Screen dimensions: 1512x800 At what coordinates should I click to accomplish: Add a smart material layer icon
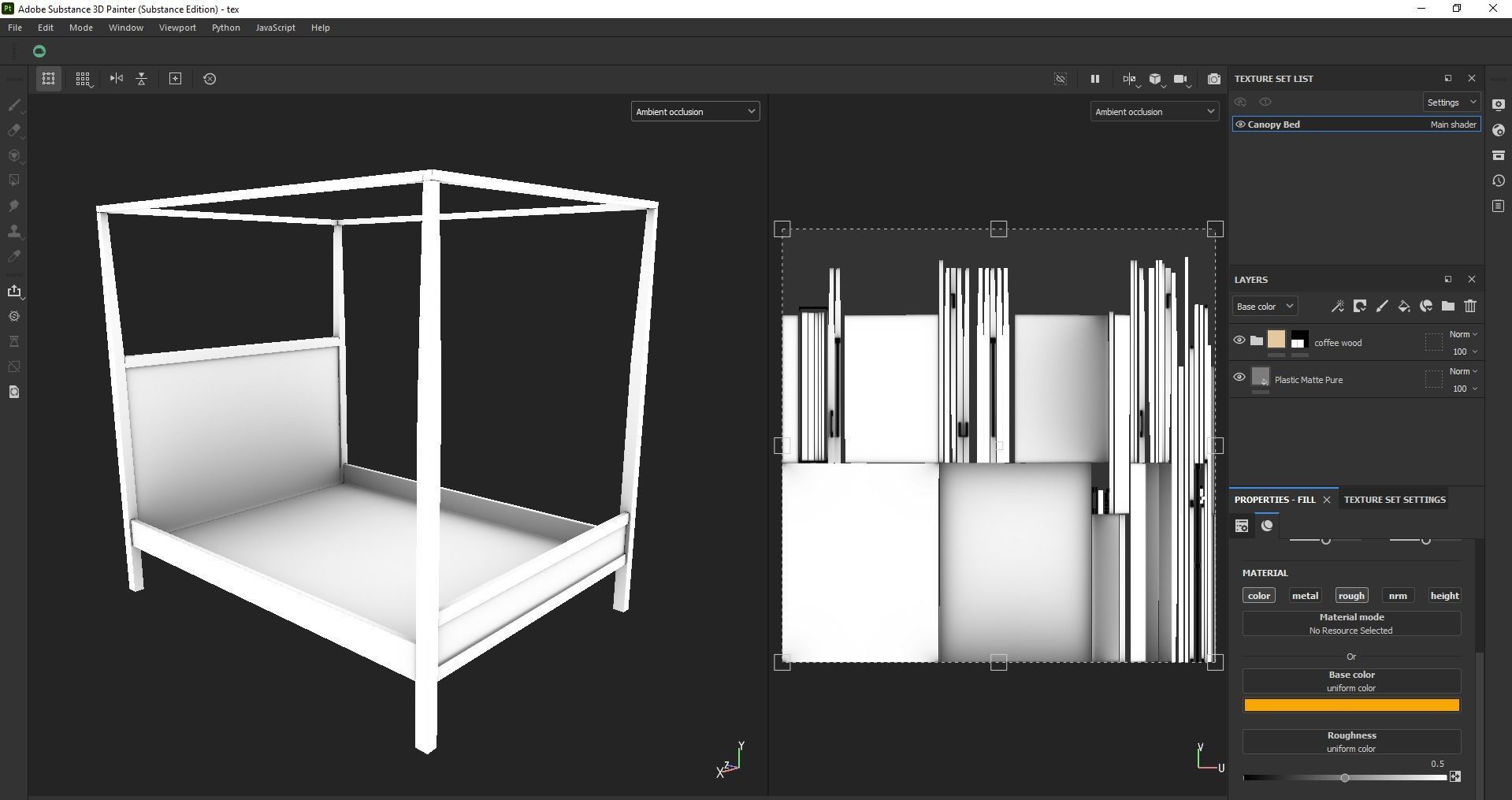point(1426,307)
